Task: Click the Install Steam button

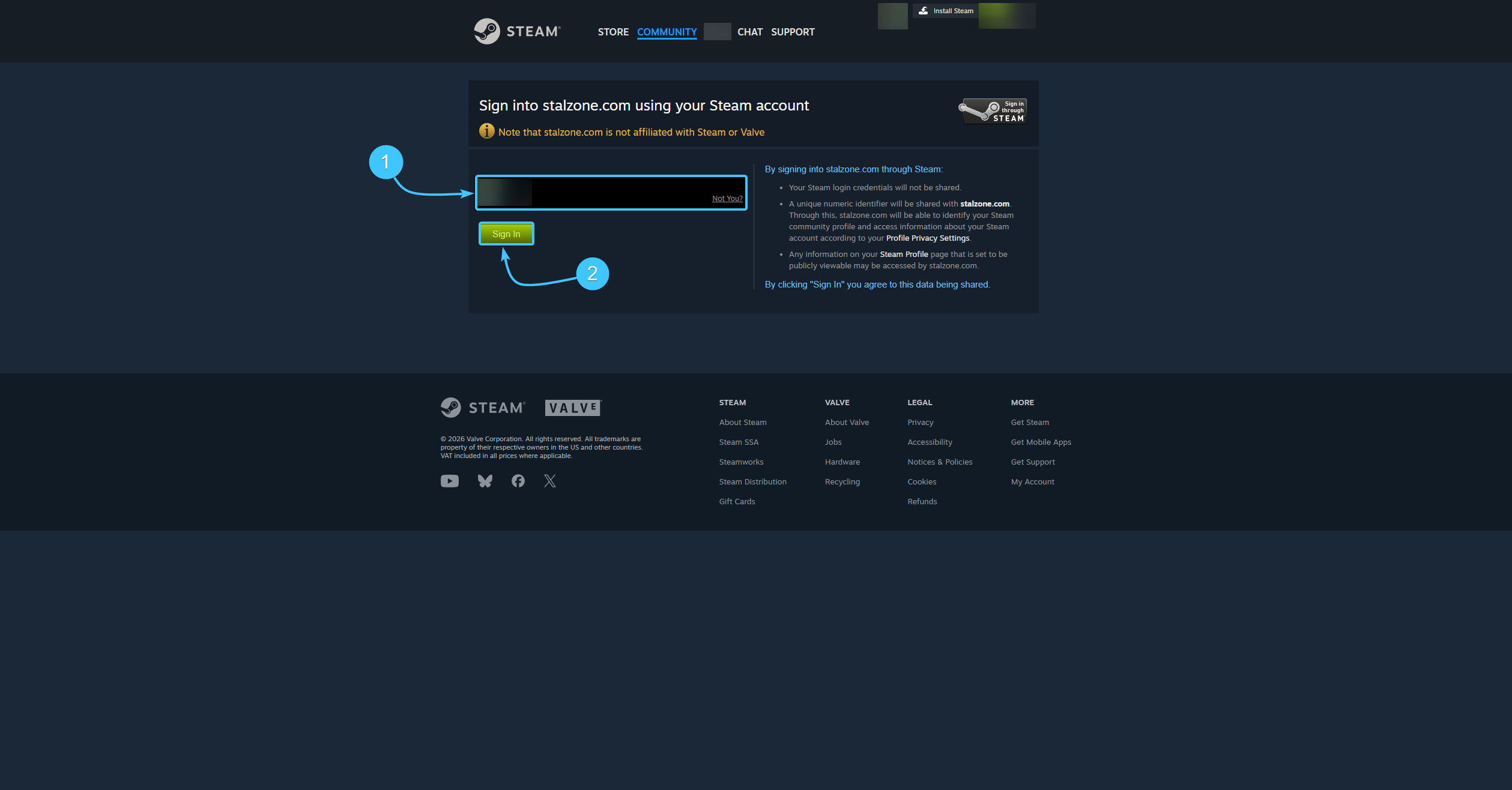Action: pyautogui.click(x=946, y=11)
